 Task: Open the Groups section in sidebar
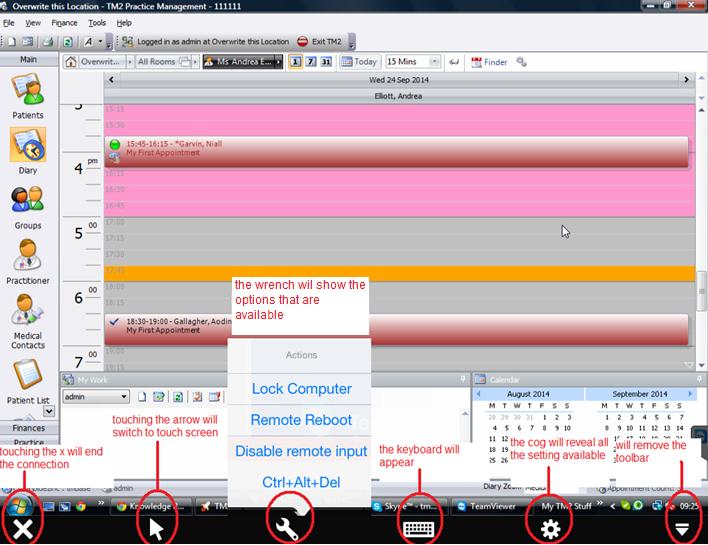point(28,208)
